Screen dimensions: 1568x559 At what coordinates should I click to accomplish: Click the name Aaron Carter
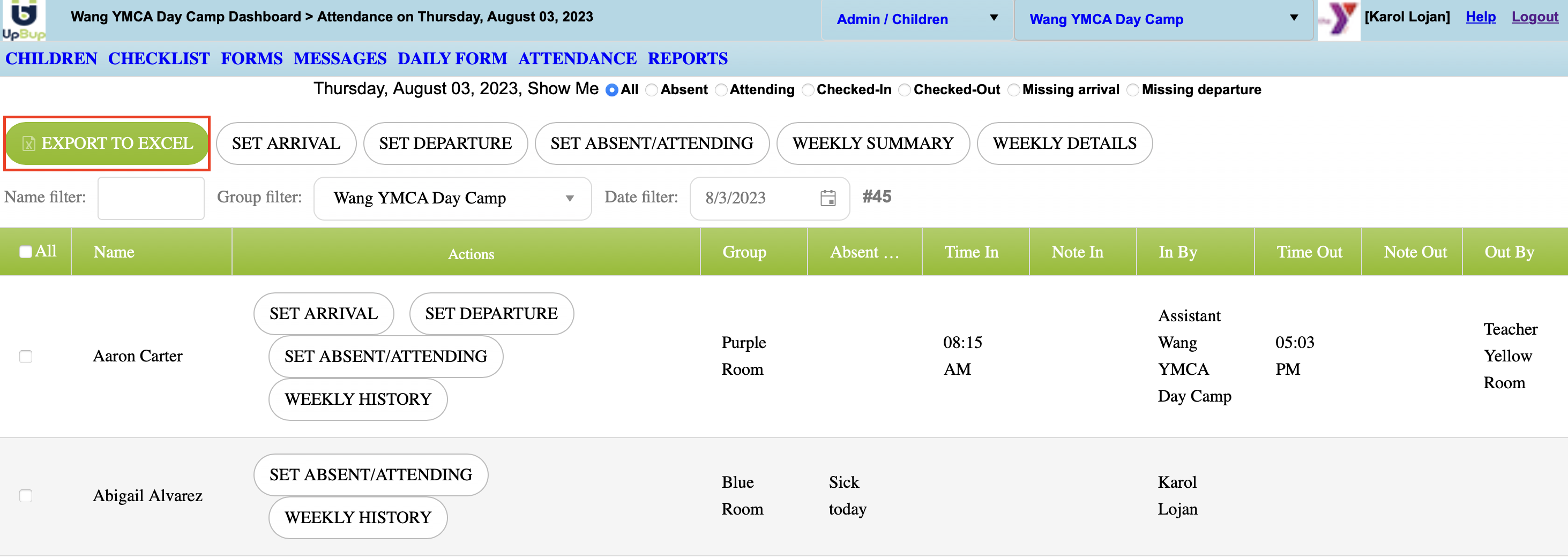click(138, 357)
